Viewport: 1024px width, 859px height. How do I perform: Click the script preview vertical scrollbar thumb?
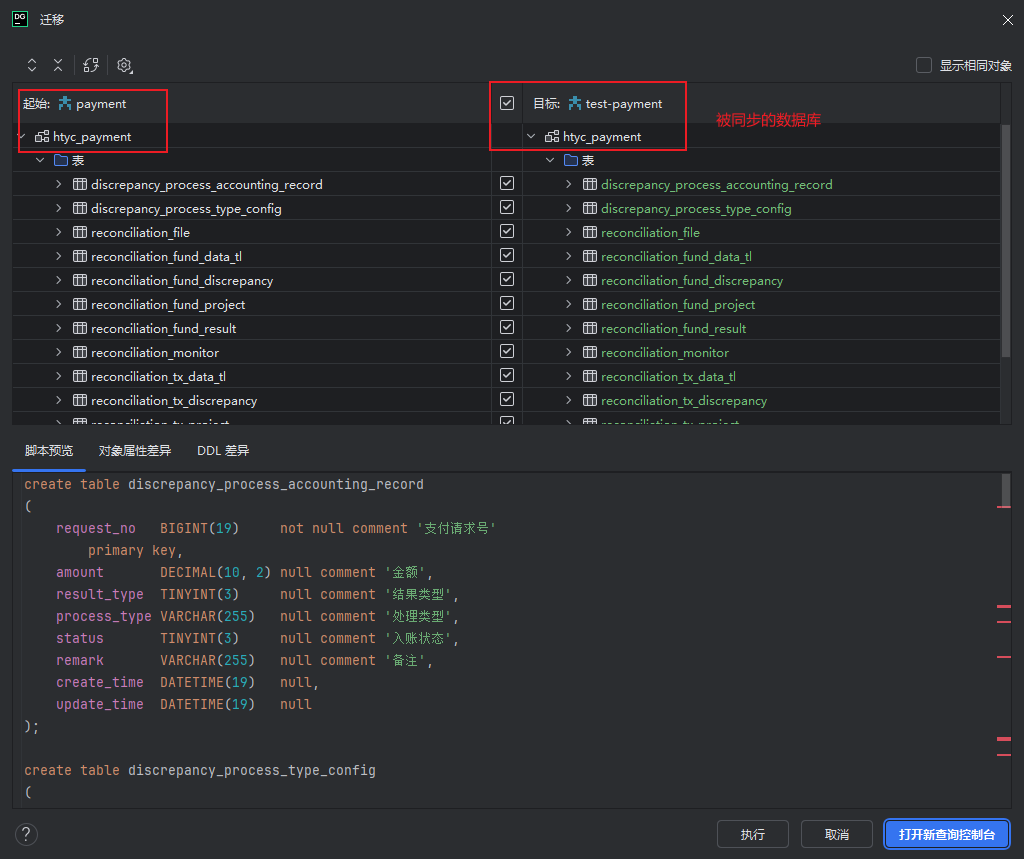point(1006,490)
